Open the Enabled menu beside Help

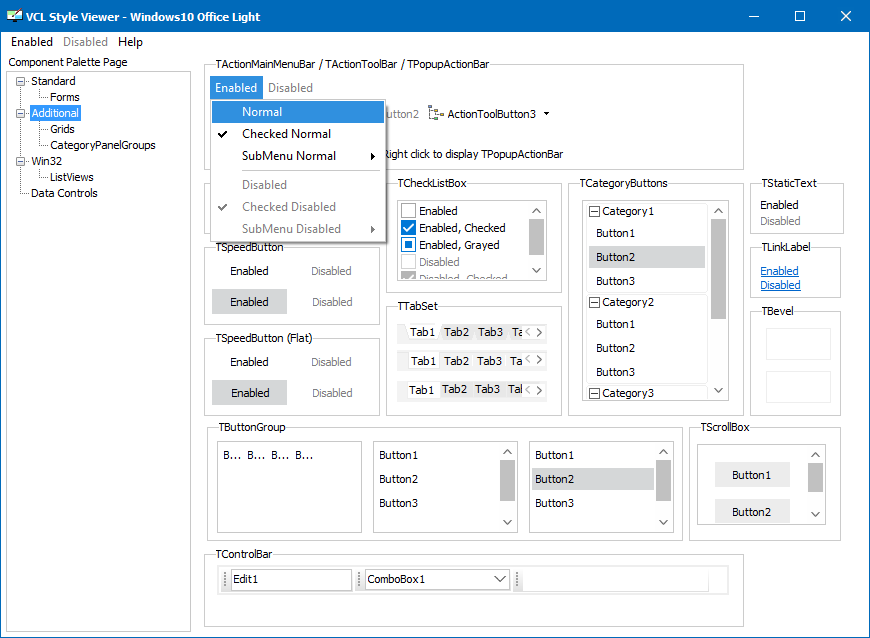32,42
